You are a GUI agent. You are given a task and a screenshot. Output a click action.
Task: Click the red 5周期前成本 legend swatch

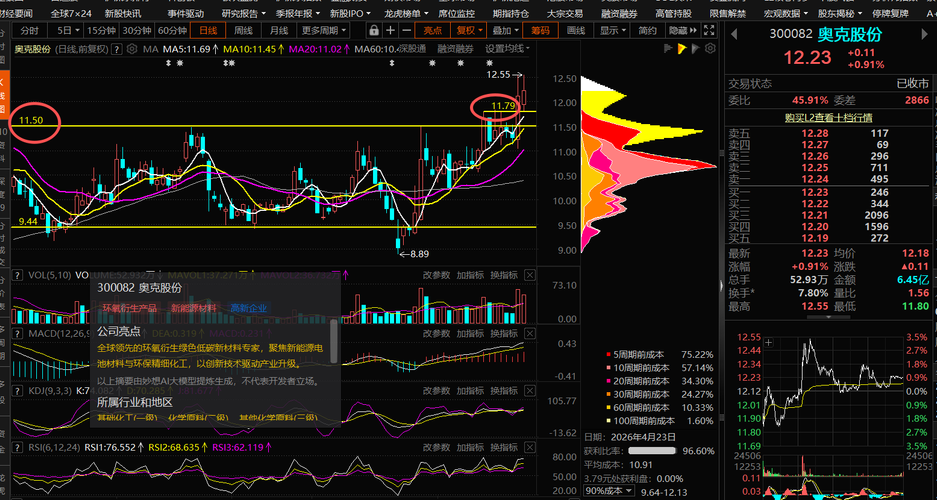pyautogui.click(x=608, y=355)
